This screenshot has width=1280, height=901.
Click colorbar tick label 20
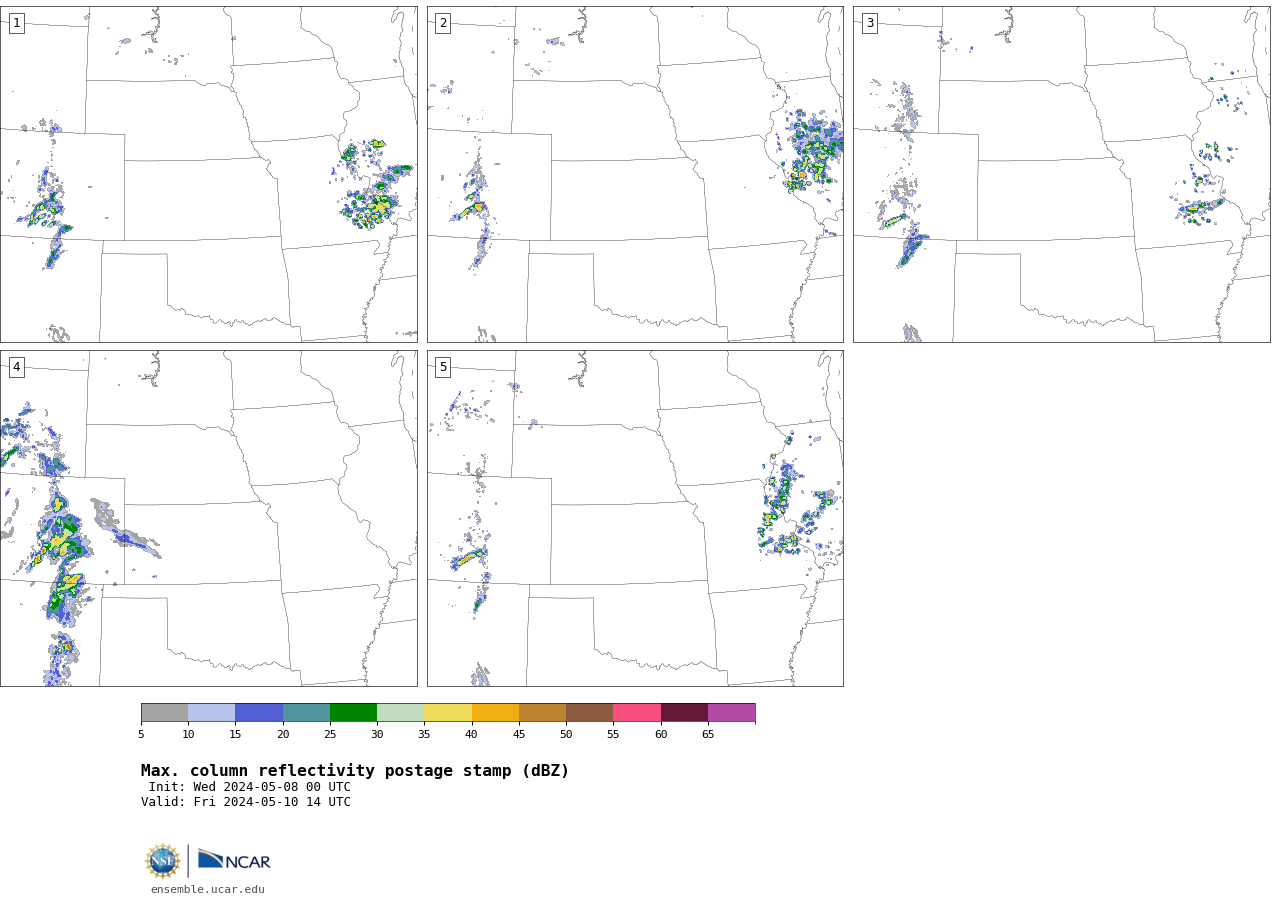tap(283, 735)
